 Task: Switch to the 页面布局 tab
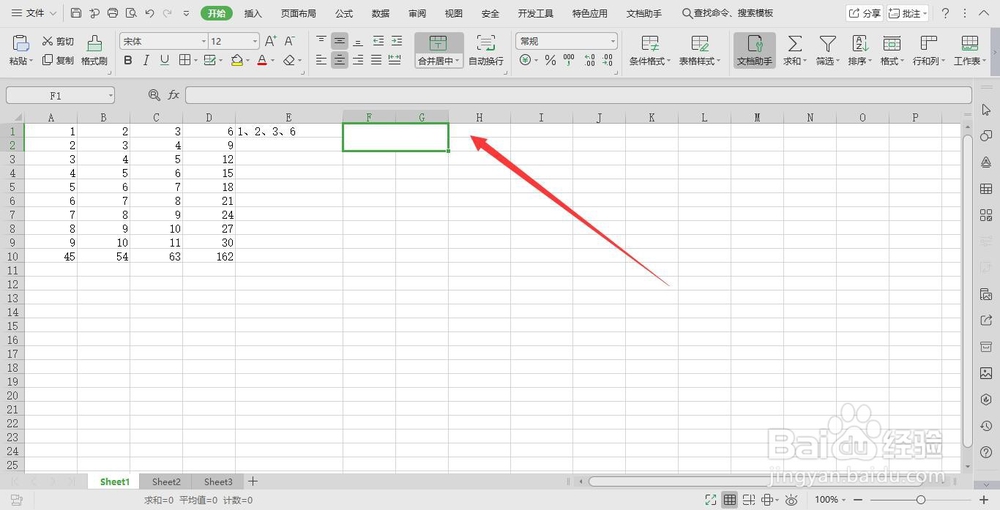(x=298, y=13)
